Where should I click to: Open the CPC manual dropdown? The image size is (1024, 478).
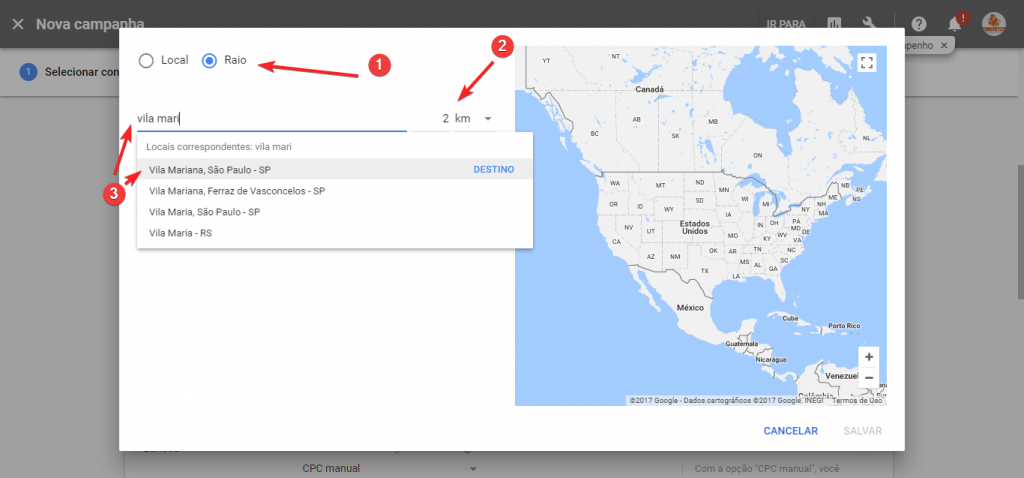tap(390, 468)
